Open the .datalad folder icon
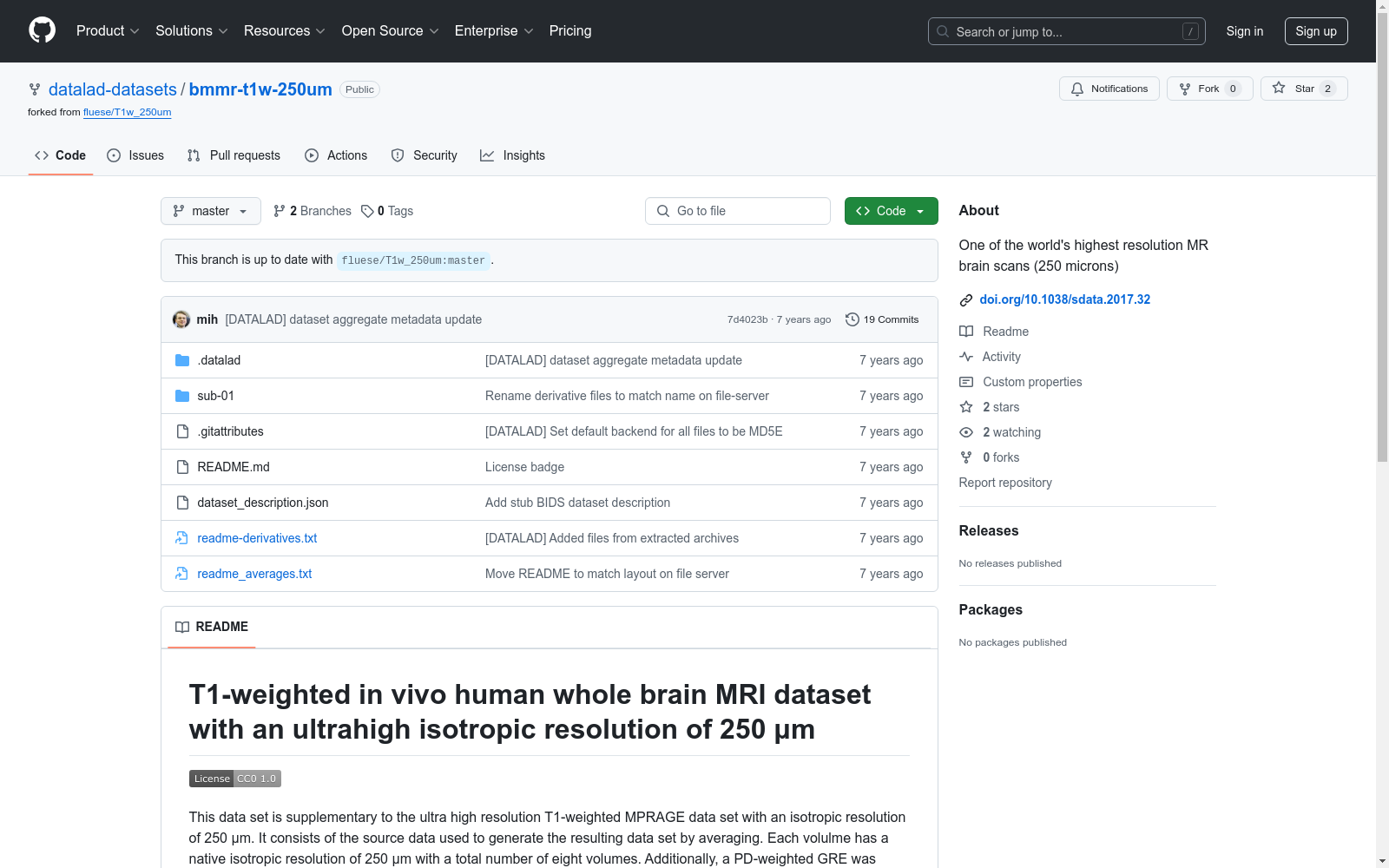This screenshot has width=1389, height=868. tap(182, 360)
